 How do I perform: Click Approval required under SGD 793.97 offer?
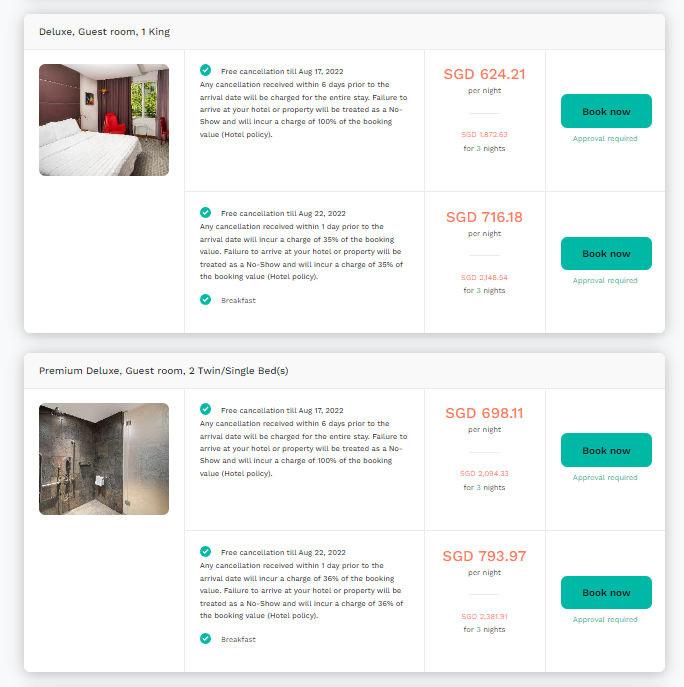point(605,620)
